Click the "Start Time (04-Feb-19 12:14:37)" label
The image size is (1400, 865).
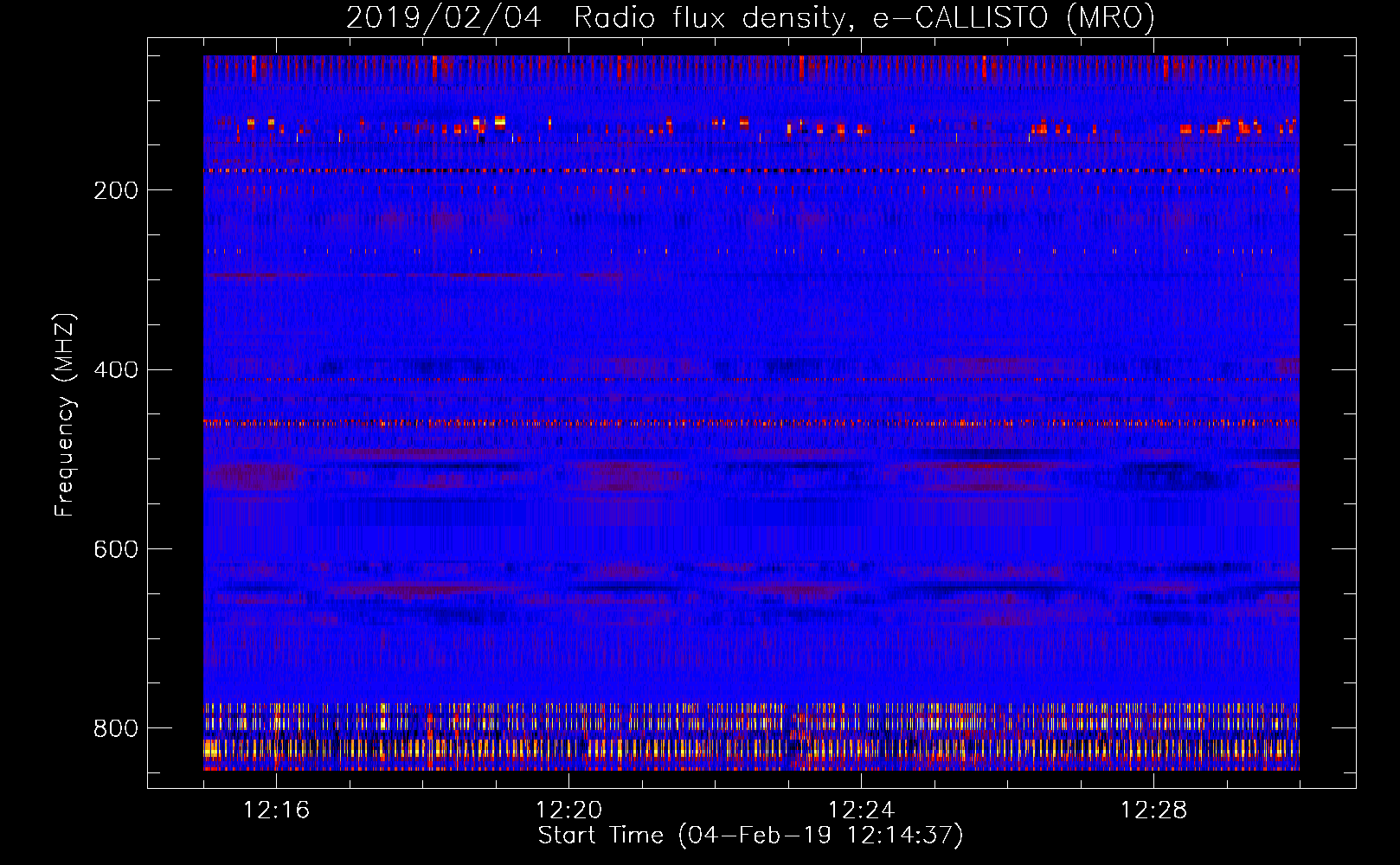coord(750,836)
